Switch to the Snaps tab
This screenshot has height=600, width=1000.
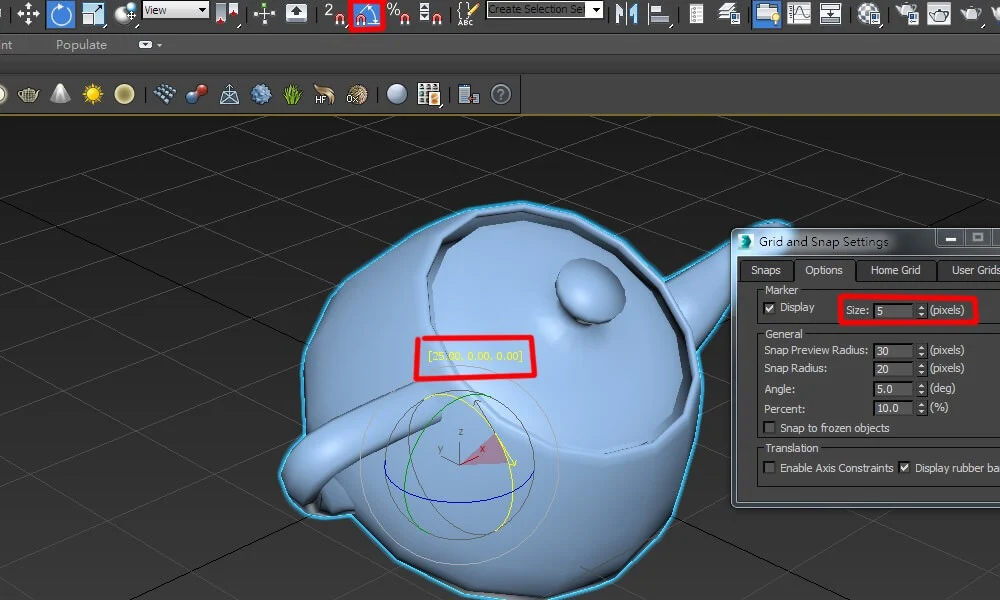(x=765, y=270)
